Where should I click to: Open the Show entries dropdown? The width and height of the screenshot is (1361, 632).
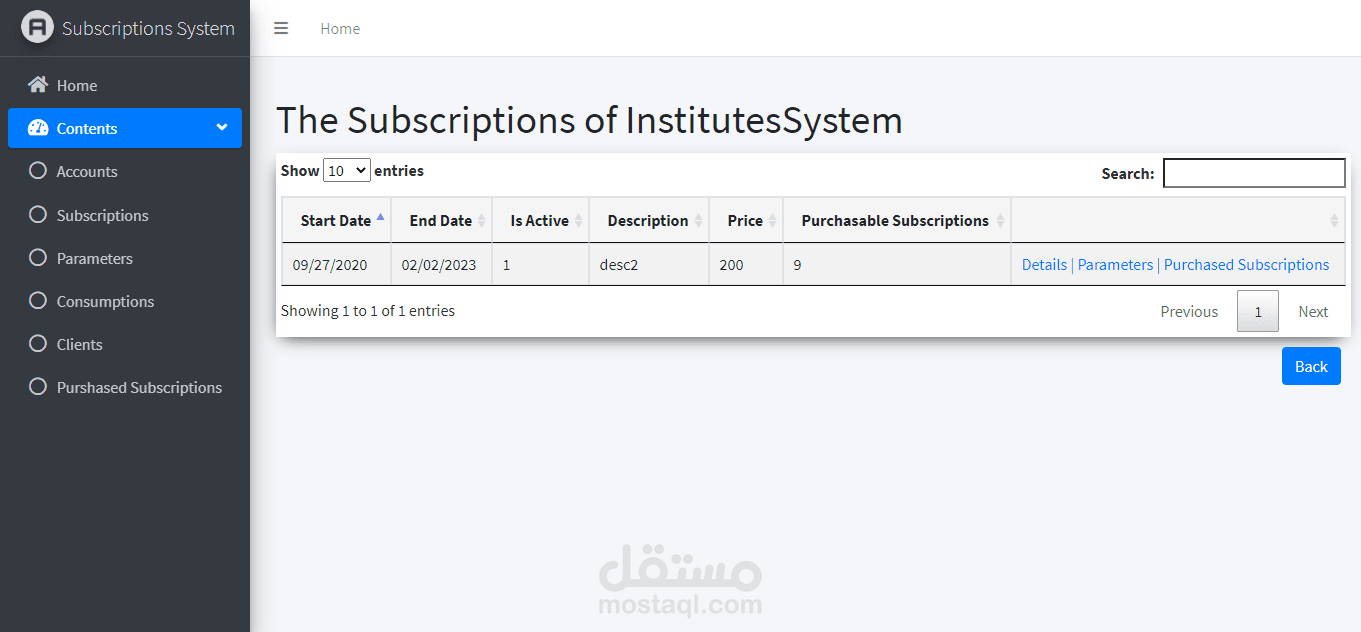point(346,170)
